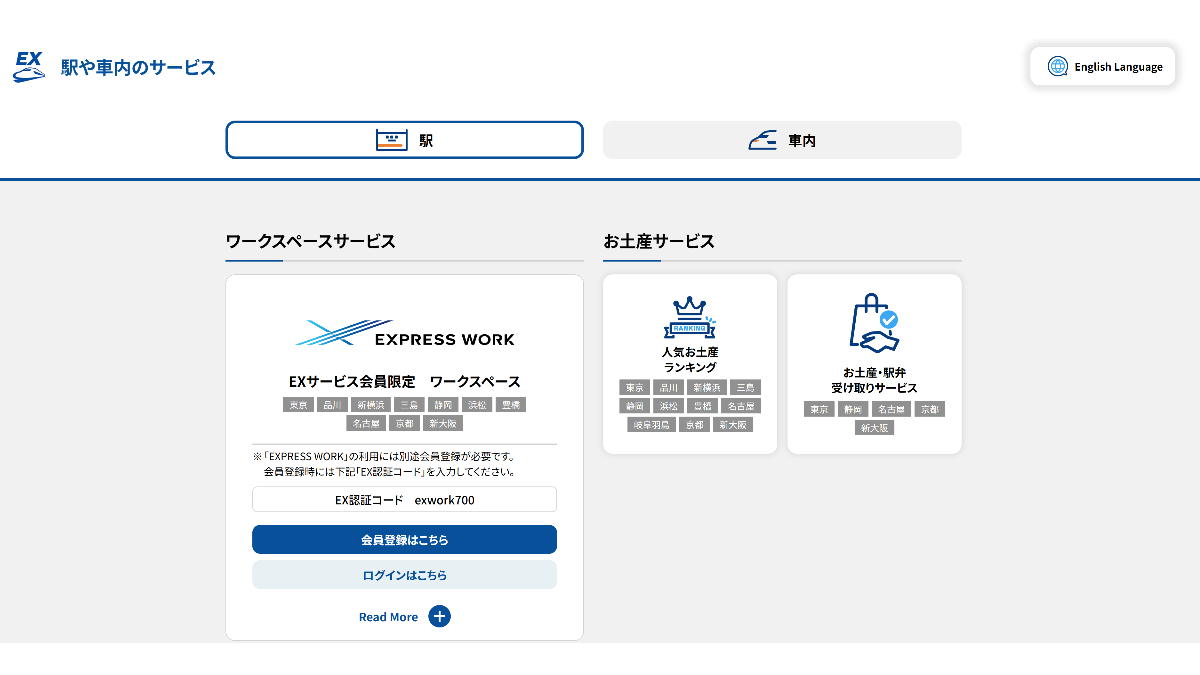
Task: Click 東京 tag in the workspace card
Action: [298, 405]
